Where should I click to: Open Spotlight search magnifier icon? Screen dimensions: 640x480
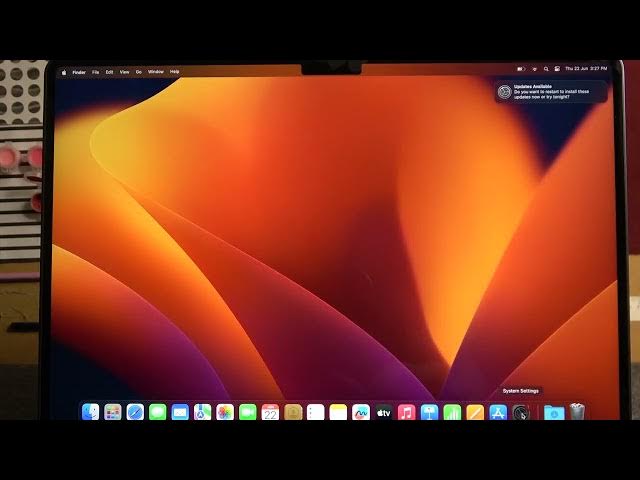(546, 69)
